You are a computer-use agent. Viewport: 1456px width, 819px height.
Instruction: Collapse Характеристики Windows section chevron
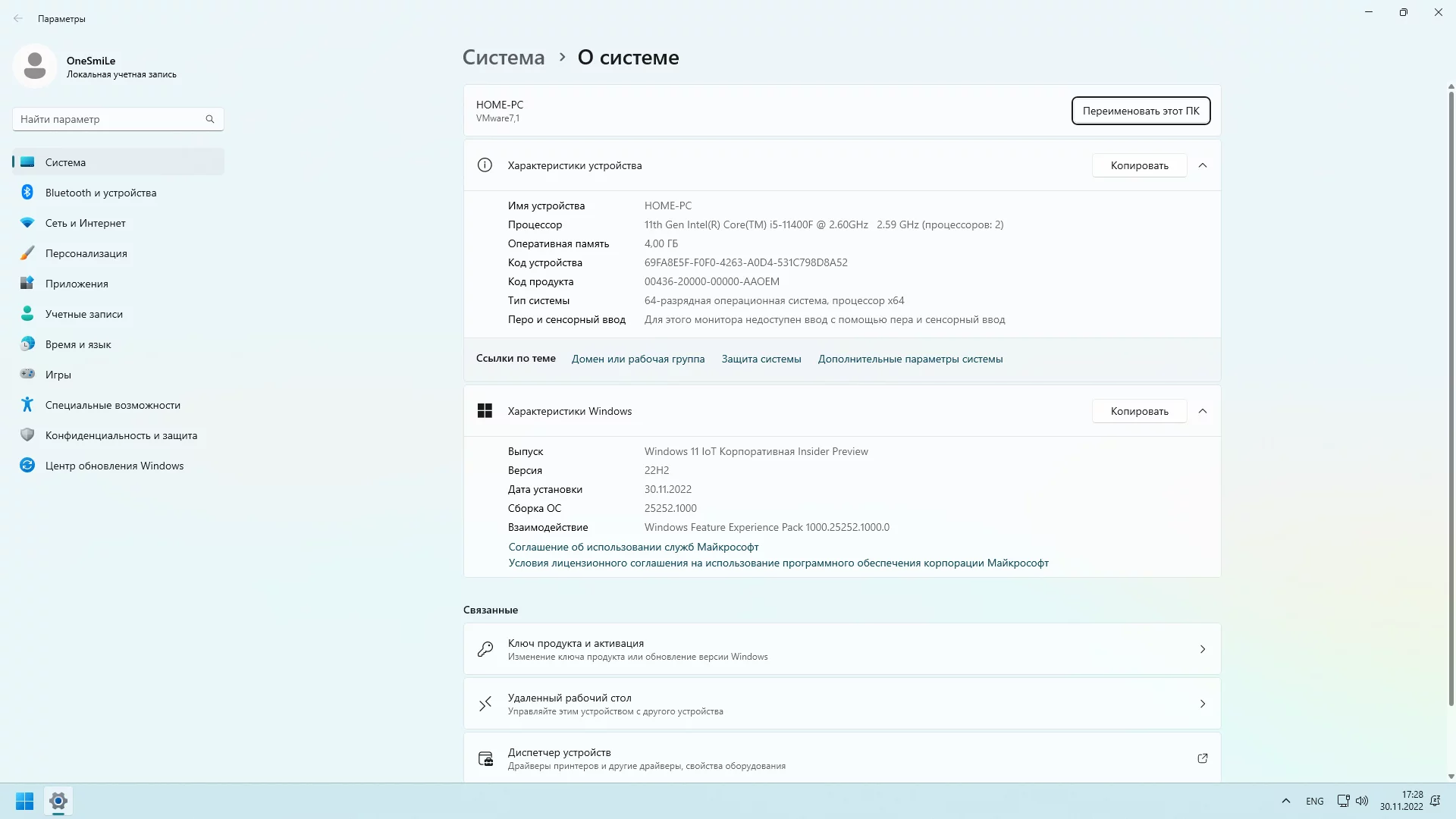[1203, 411]
